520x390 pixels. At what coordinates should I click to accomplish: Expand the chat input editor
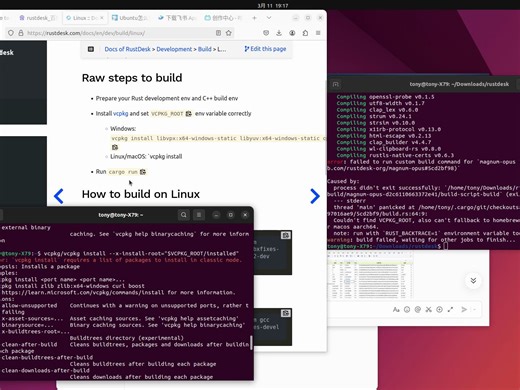click(x=450, y=309)
